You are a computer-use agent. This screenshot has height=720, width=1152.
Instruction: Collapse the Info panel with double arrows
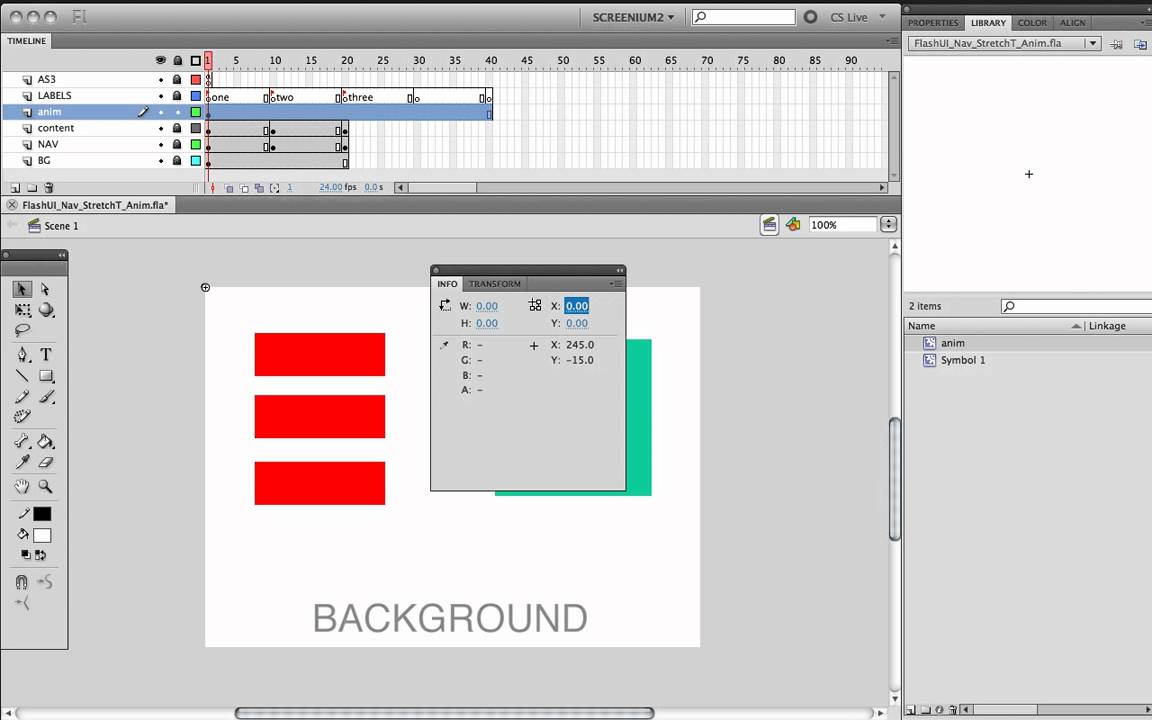point(619,270)
